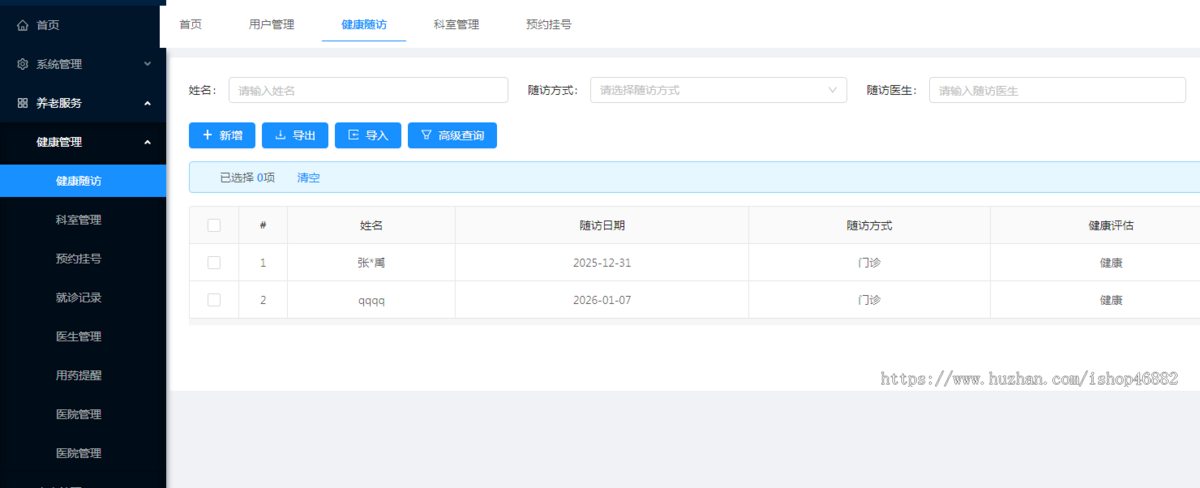
Task: Click the 姓名 input field
Action: tap(368, 90)
